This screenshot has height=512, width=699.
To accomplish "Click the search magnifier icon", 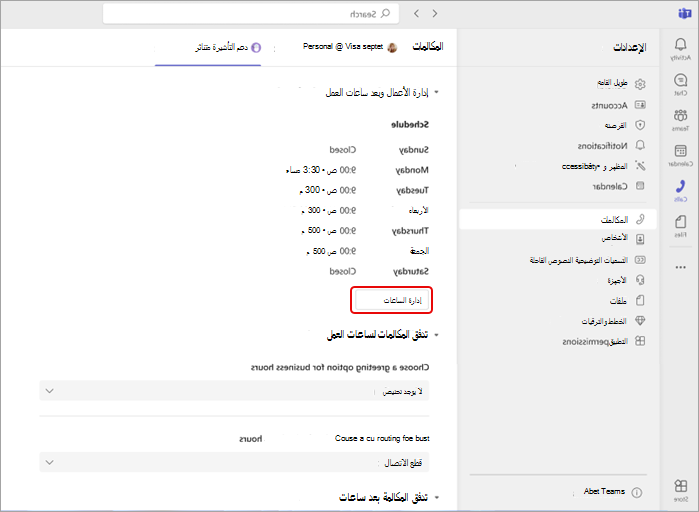I will click(x=386, y=13).
